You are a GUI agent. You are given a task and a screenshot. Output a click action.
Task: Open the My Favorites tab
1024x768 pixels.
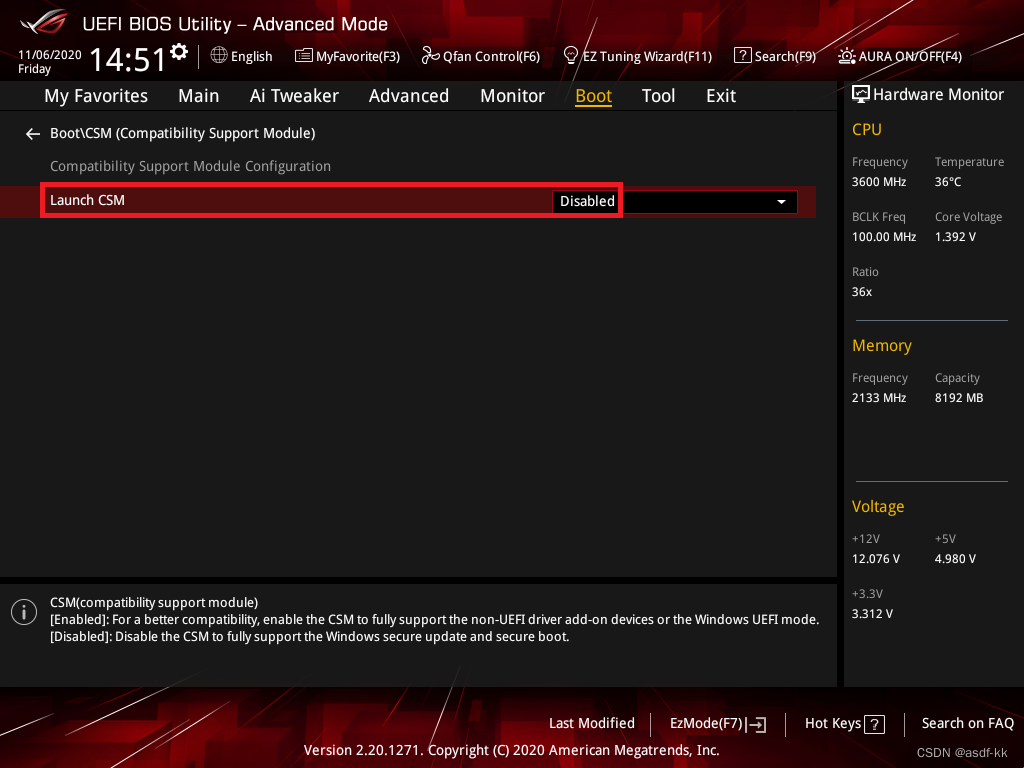96,96
